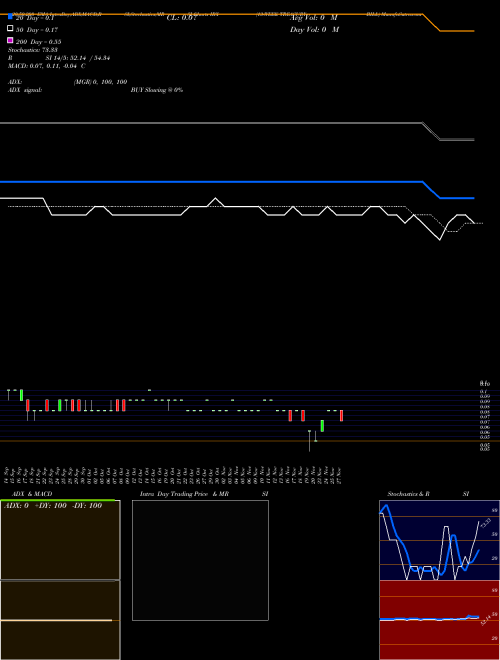Select the '50 Day = 0.17' label
This screenshot has height=660, width=500.
coord(37,30)
